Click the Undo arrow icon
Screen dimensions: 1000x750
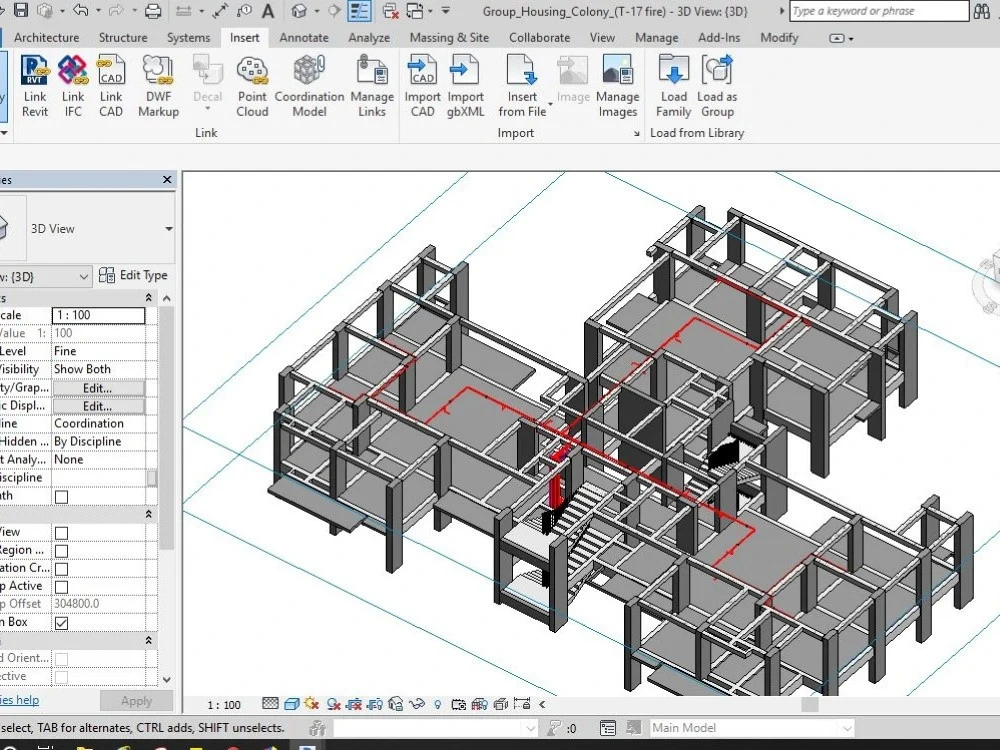click(80, 10)
